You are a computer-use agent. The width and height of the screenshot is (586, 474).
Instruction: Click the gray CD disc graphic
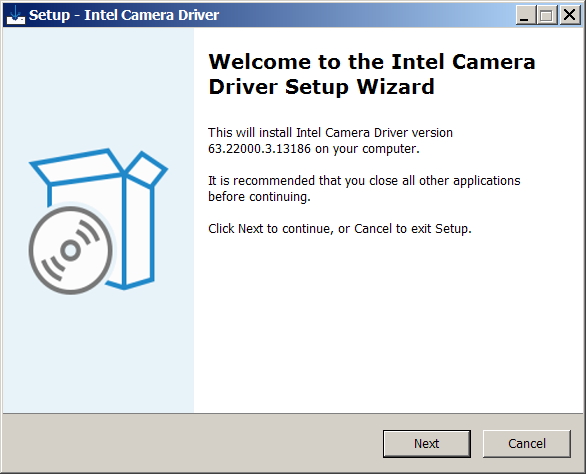(x=71, y=250)
